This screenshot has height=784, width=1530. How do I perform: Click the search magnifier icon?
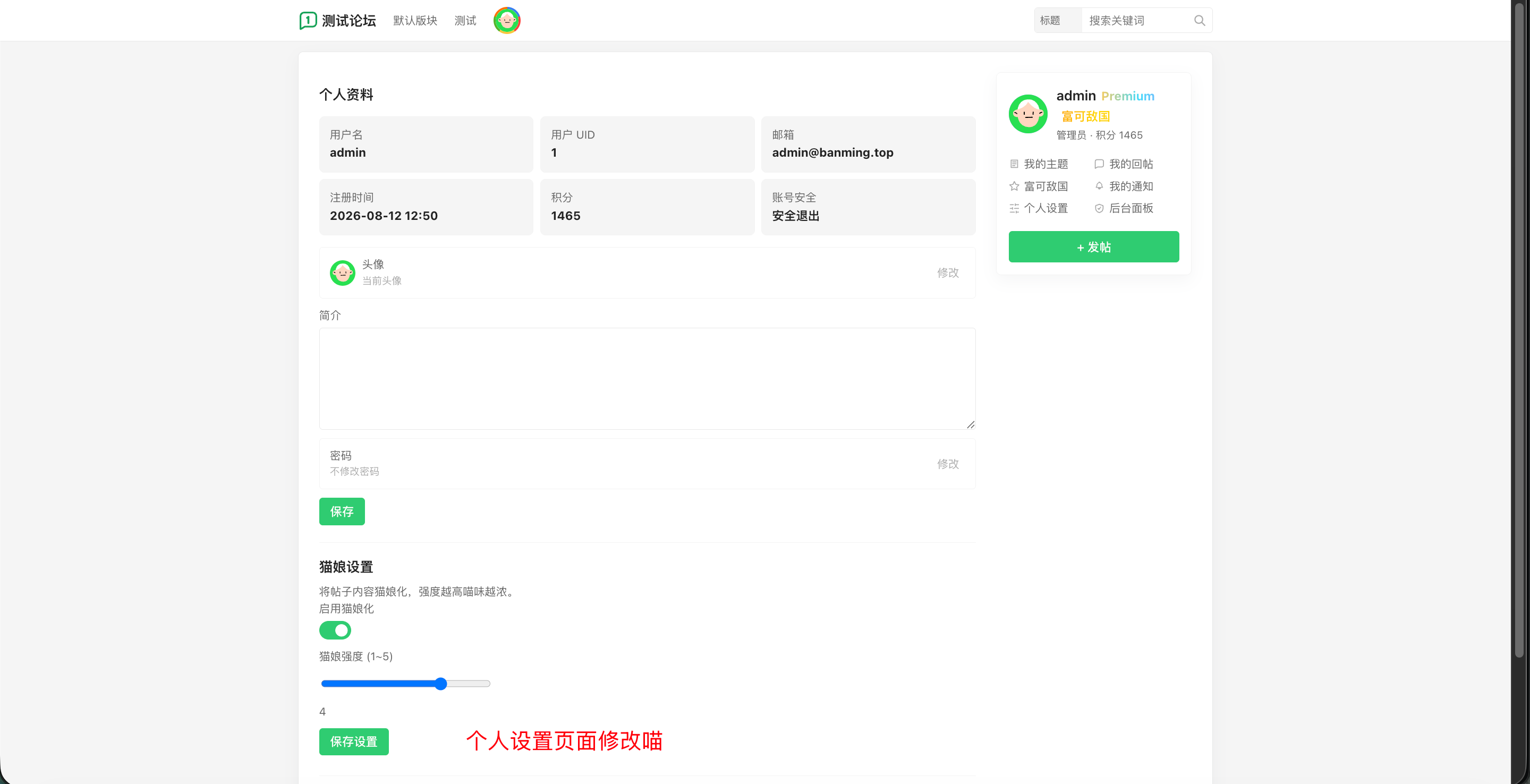tap(1199, 21)
